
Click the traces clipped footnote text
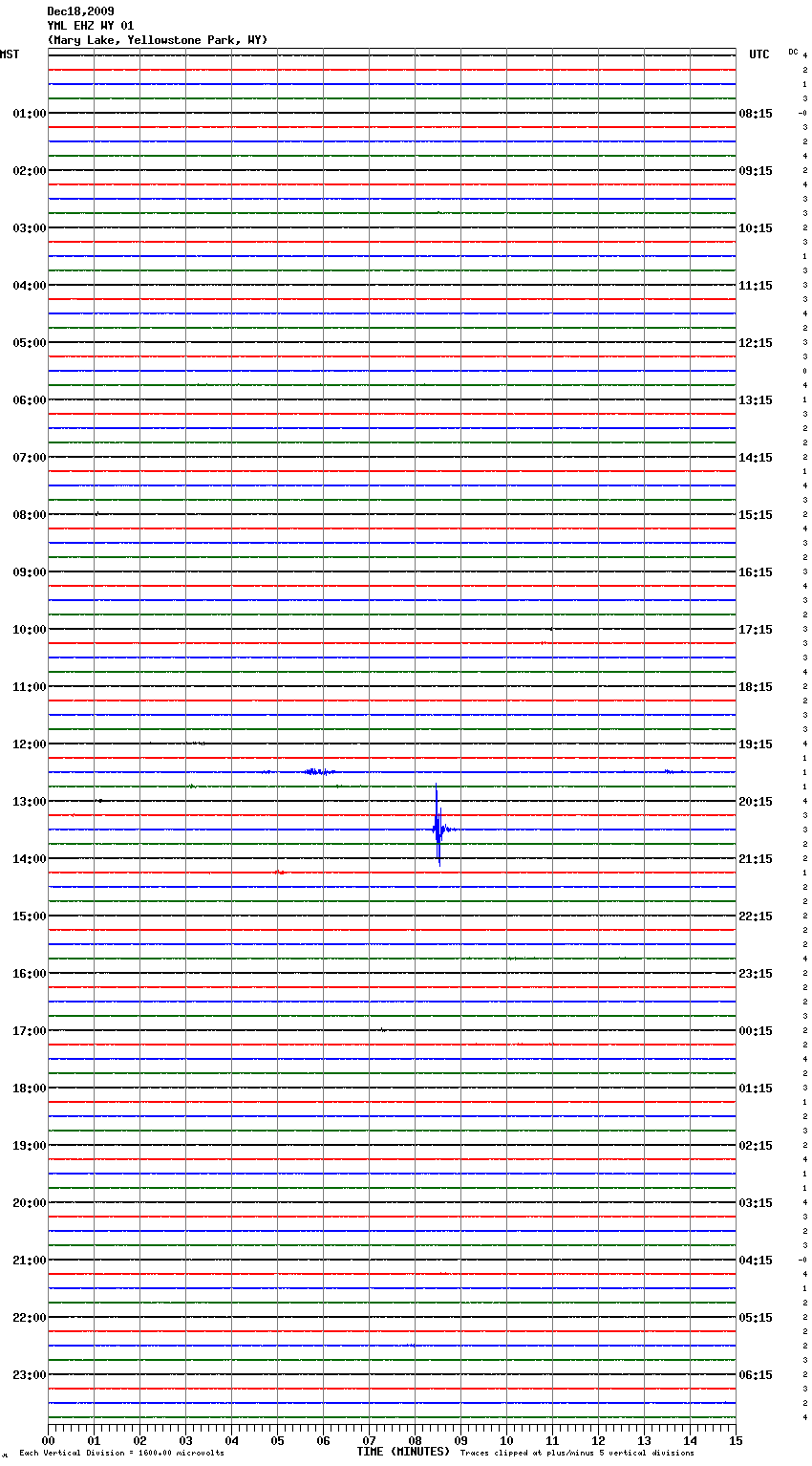click(x=577, y=1453)
